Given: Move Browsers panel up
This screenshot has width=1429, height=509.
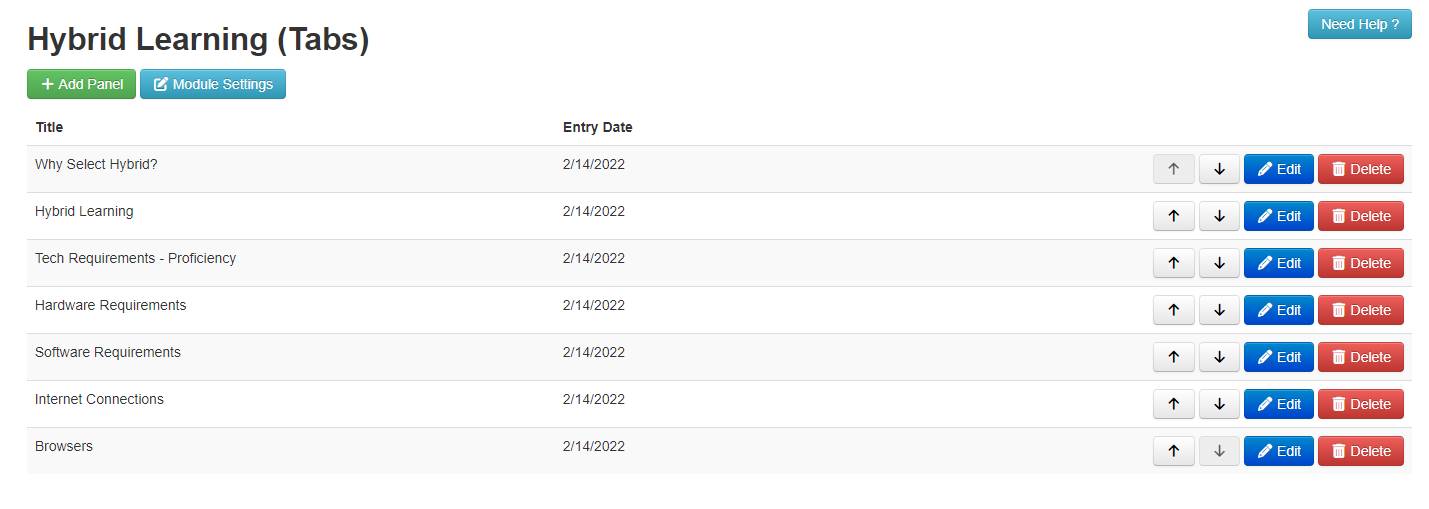Looking at the screenshot, I should (x=1173, y=451).
